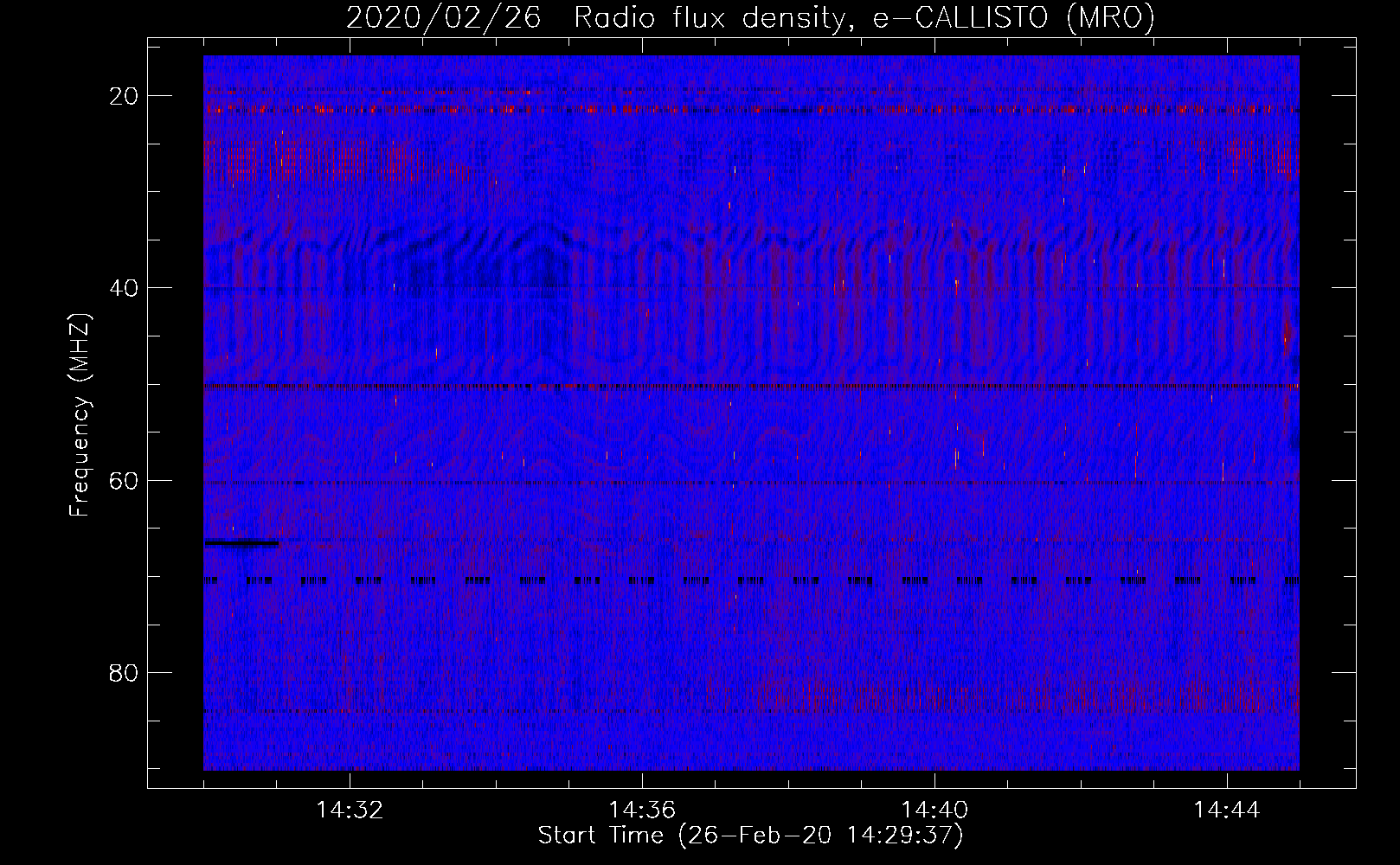Click the 'Frequency (MHZ)' y-axis label

pos(80,415)
